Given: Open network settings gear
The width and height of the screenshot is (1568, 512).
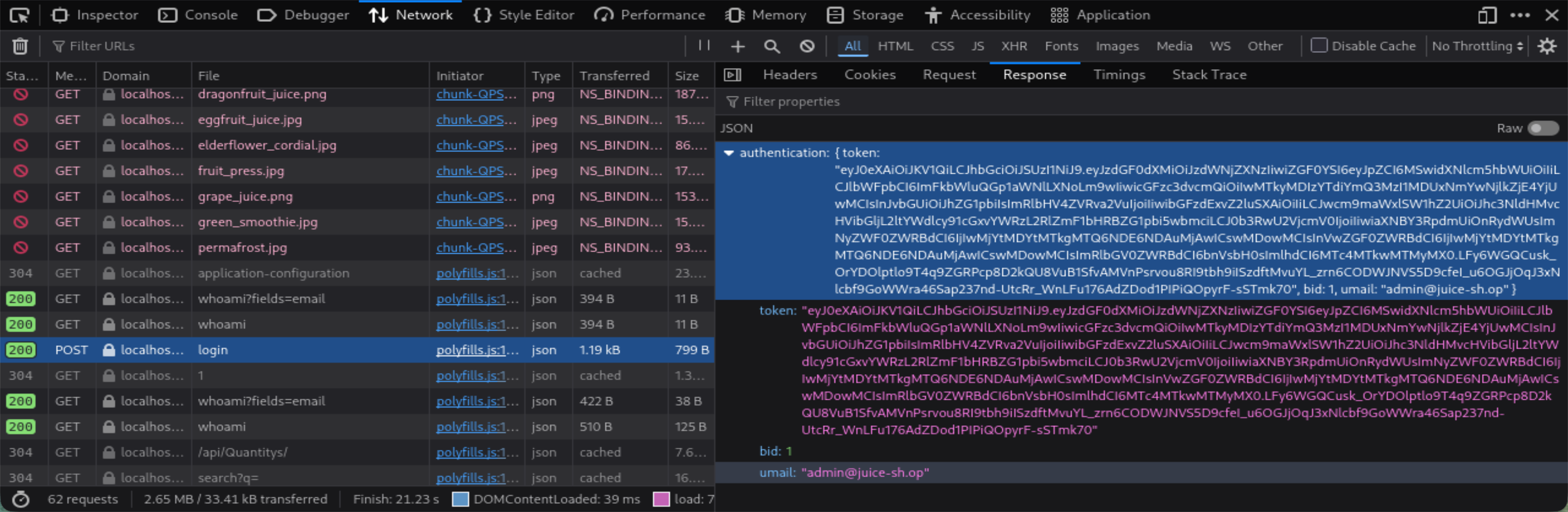Looking at the screenshot, I should pyautogui.click(x=1547, y=46).
